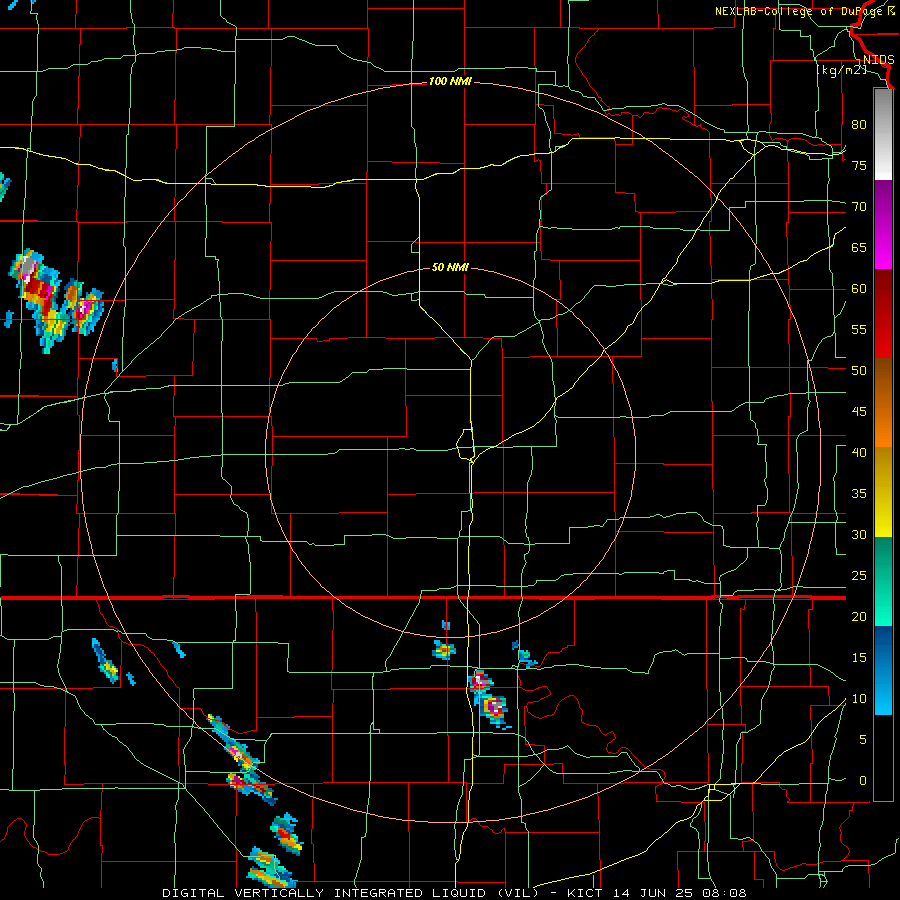Pick the blue segment of the color scale
Viewport: 900px width, 900px height.
pyautogui.click(x=883, y=670)
